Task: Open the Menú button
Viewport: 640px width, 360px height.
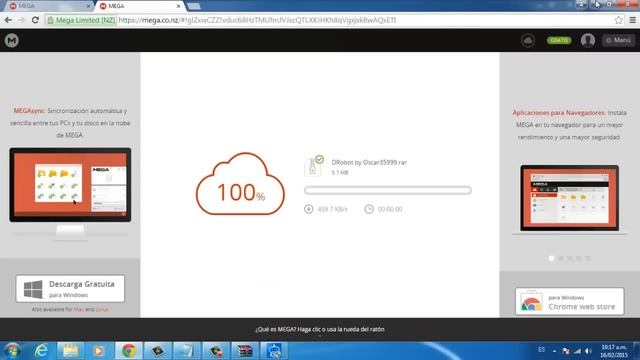Action: point(618,40)
